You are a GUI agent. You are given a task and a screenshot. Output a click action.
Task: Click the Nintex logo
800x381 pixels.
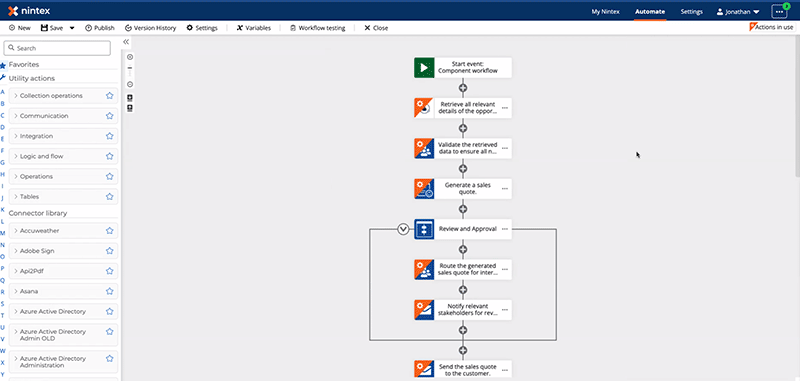pyautogui.click(x=30, y=11)
